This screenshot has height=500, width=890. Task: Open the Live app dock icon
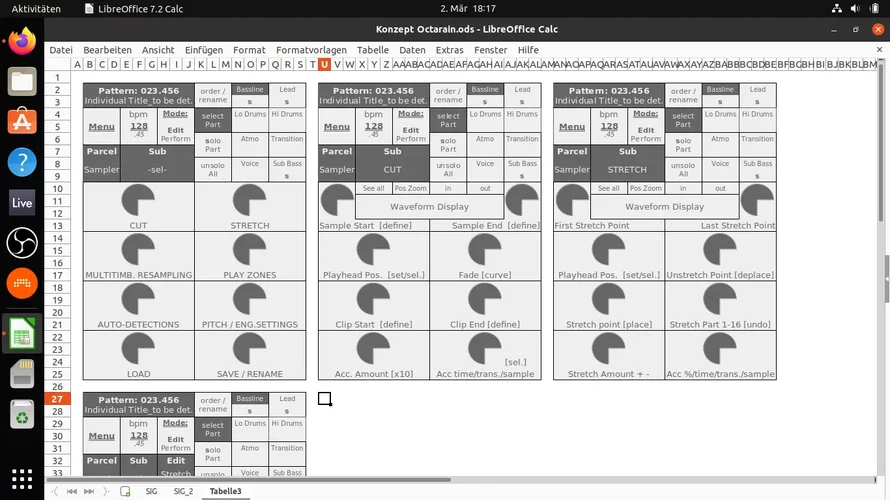pyautogui.click(x=22, y=203)
